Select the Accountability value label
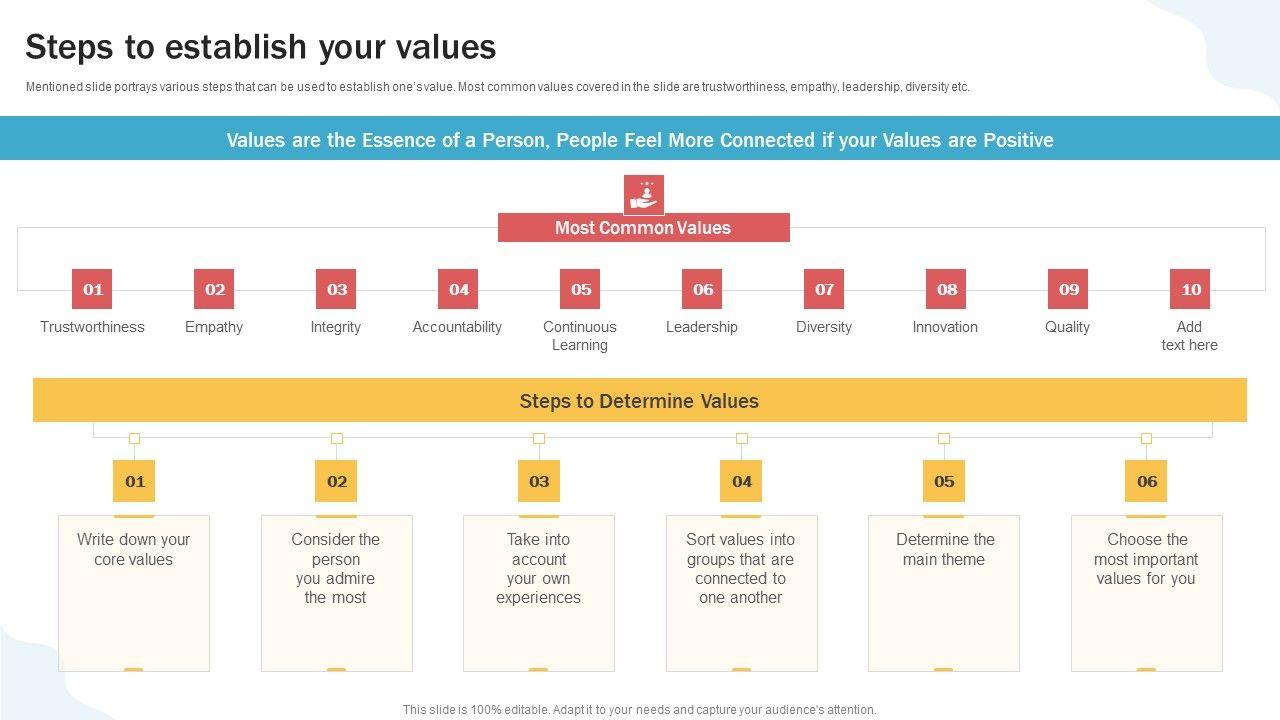 pos(457,327)
